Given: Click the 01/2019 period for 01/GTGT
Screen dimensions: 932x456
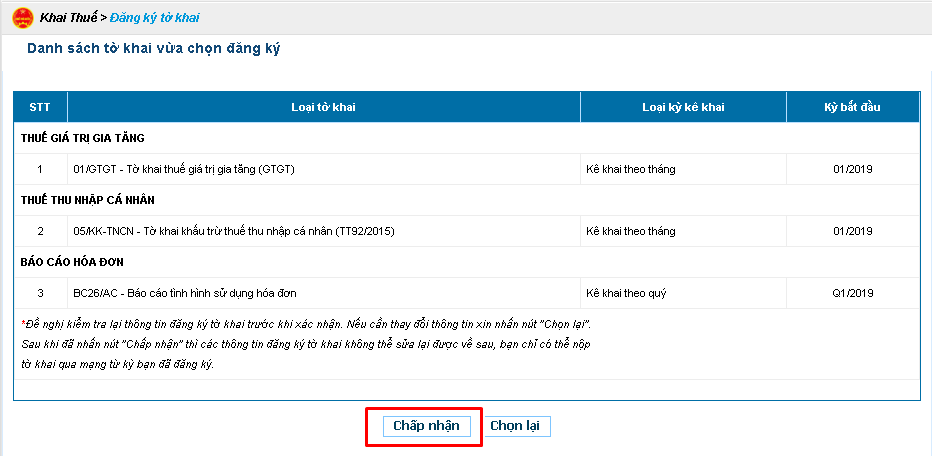Looking at the screenshot, I should 853,169.
